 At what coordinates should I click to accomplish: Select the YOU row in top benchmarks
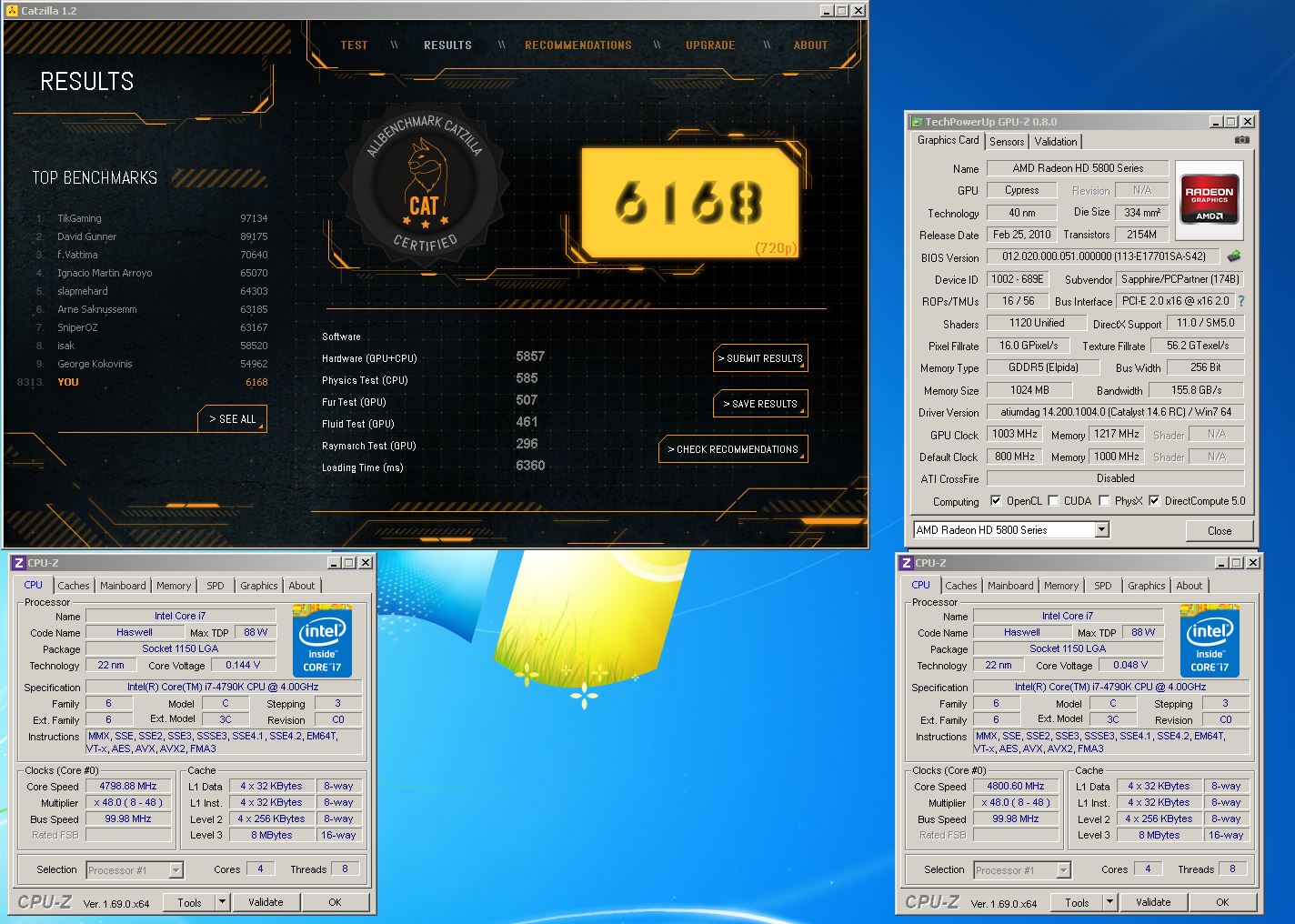tap(143, 382)
